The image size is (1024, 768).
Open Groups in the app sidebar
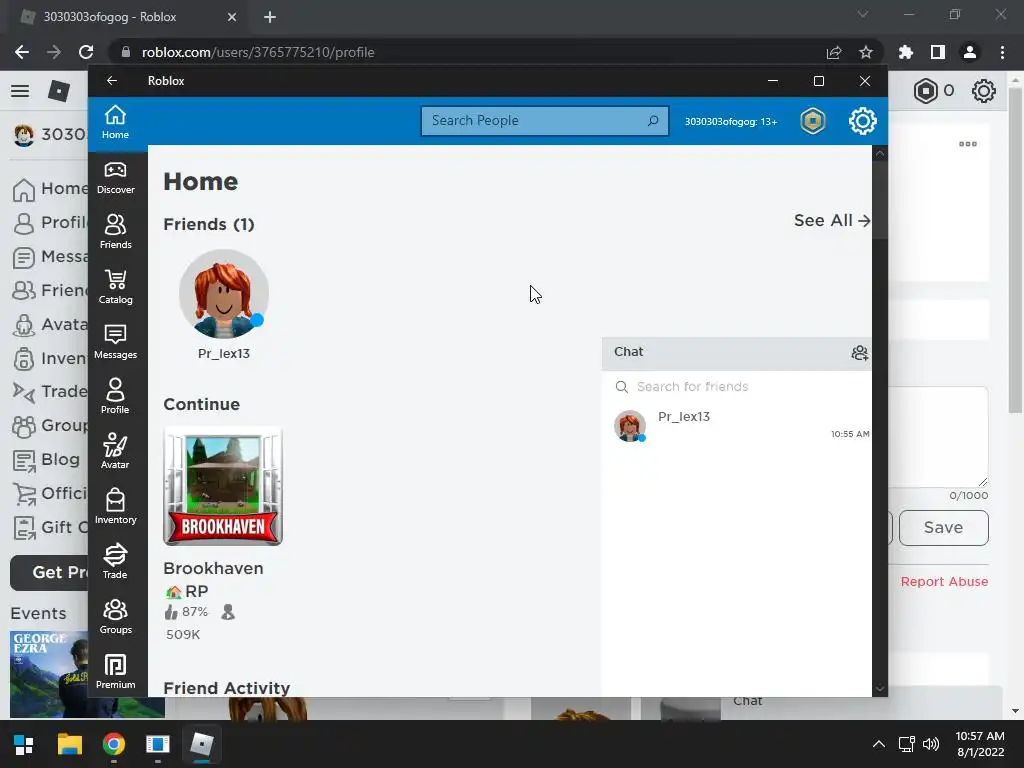[x=116, y=617]
